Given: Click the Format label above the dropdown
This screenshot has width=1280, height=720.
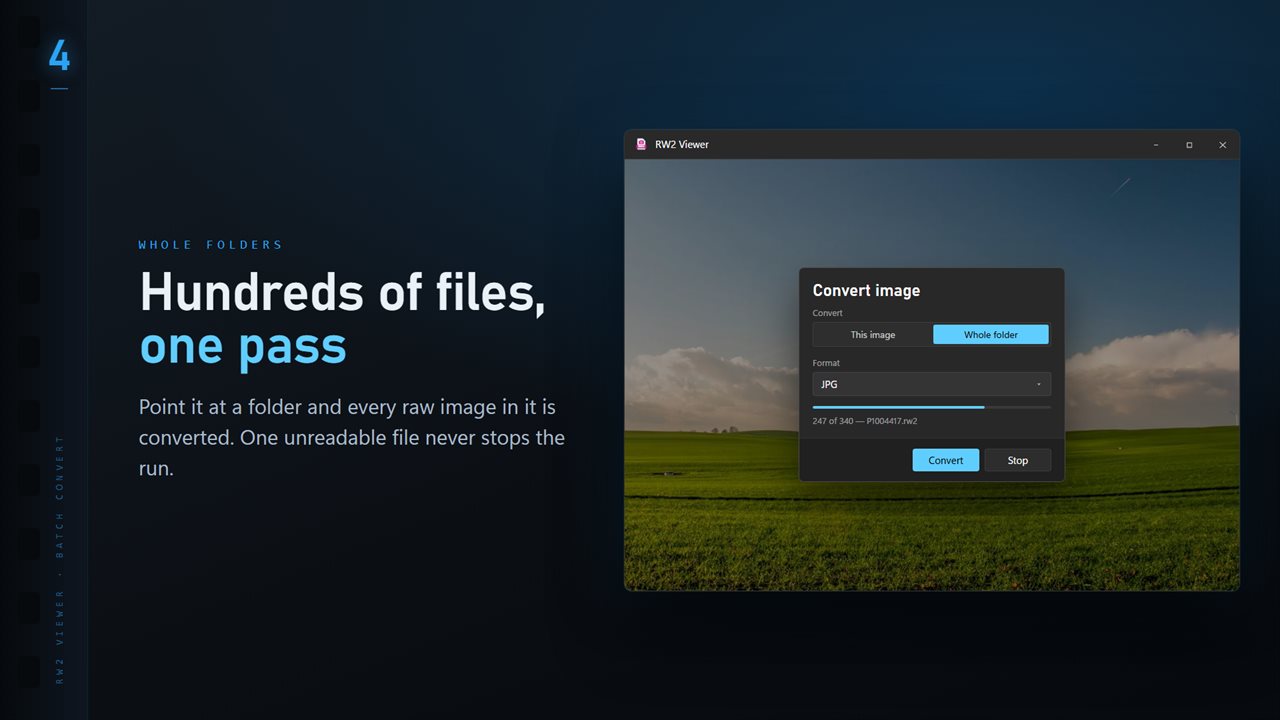Looking at the screenshot, I should pos(826,363).
